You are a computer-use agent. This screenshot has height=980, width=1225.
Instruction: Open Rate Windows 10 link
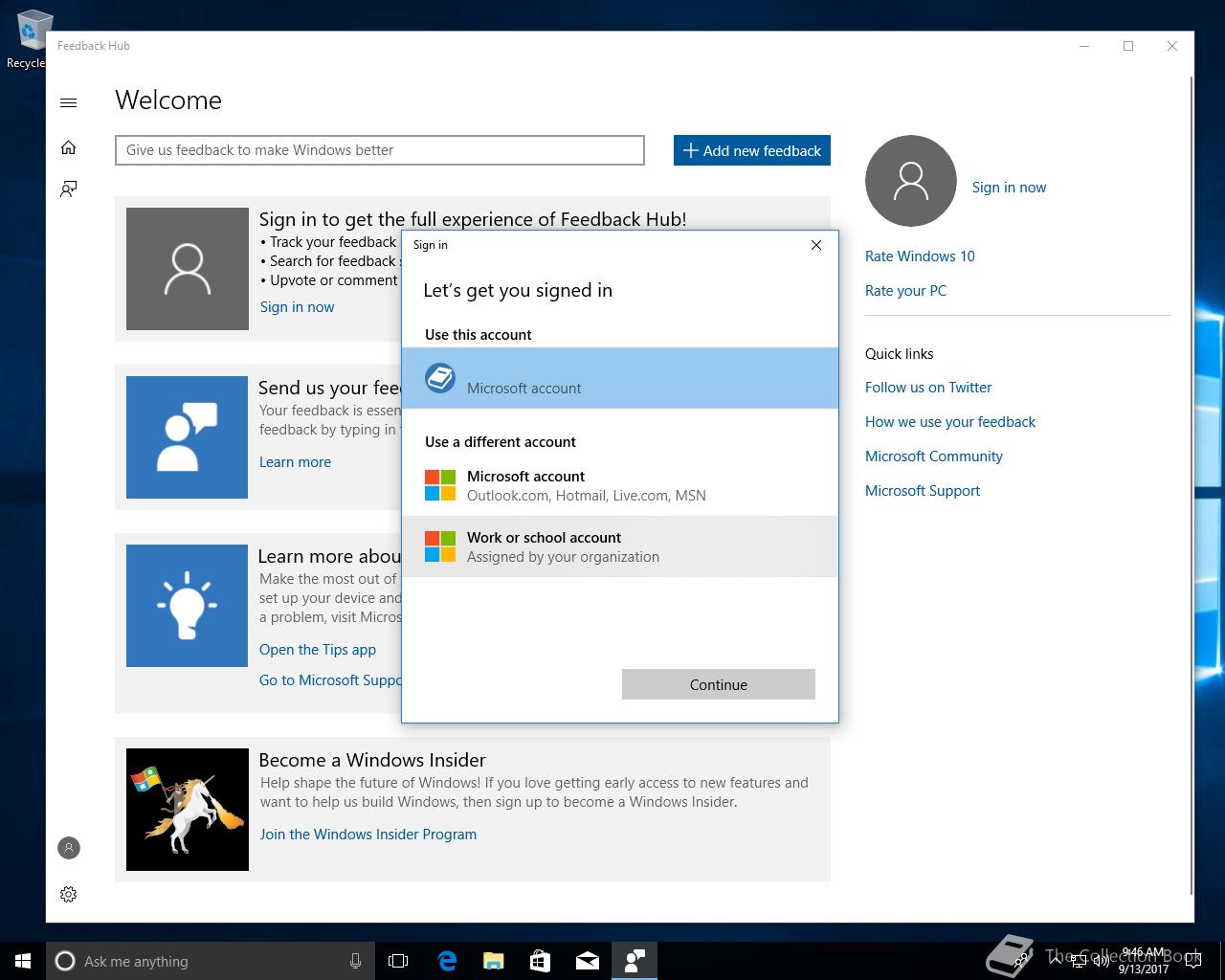920,256
